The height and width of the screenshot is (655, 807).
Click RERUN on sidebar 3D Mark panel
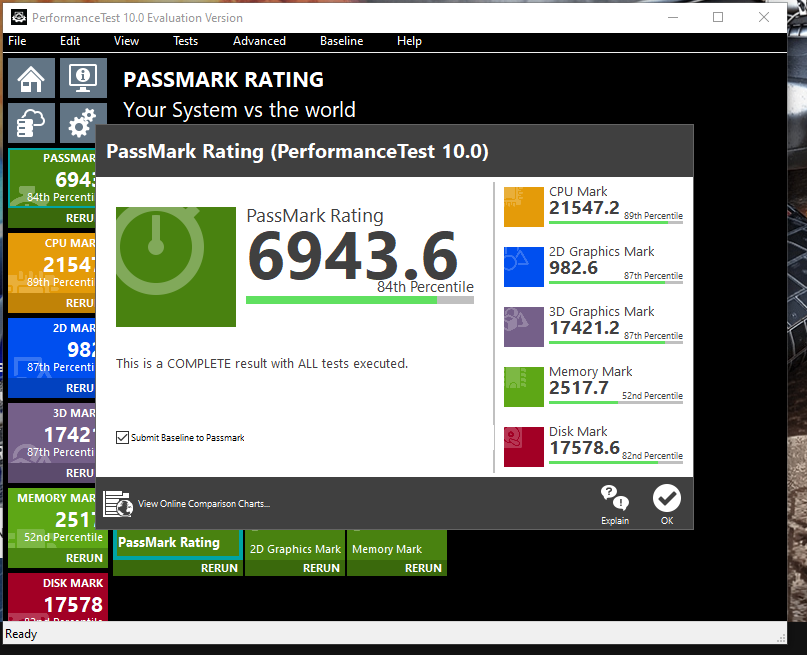tap(80, 473)
